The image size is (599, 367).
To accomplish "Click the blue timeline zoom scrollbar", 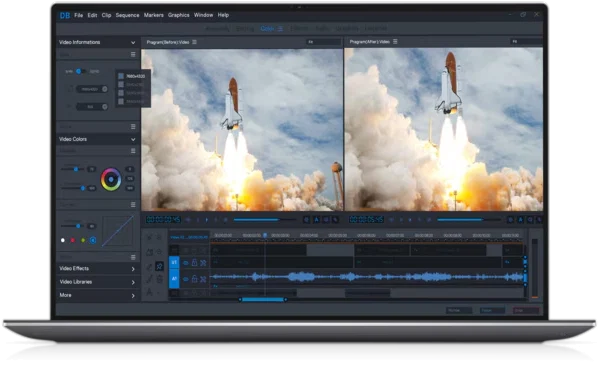I will click(x=263, y=300).
